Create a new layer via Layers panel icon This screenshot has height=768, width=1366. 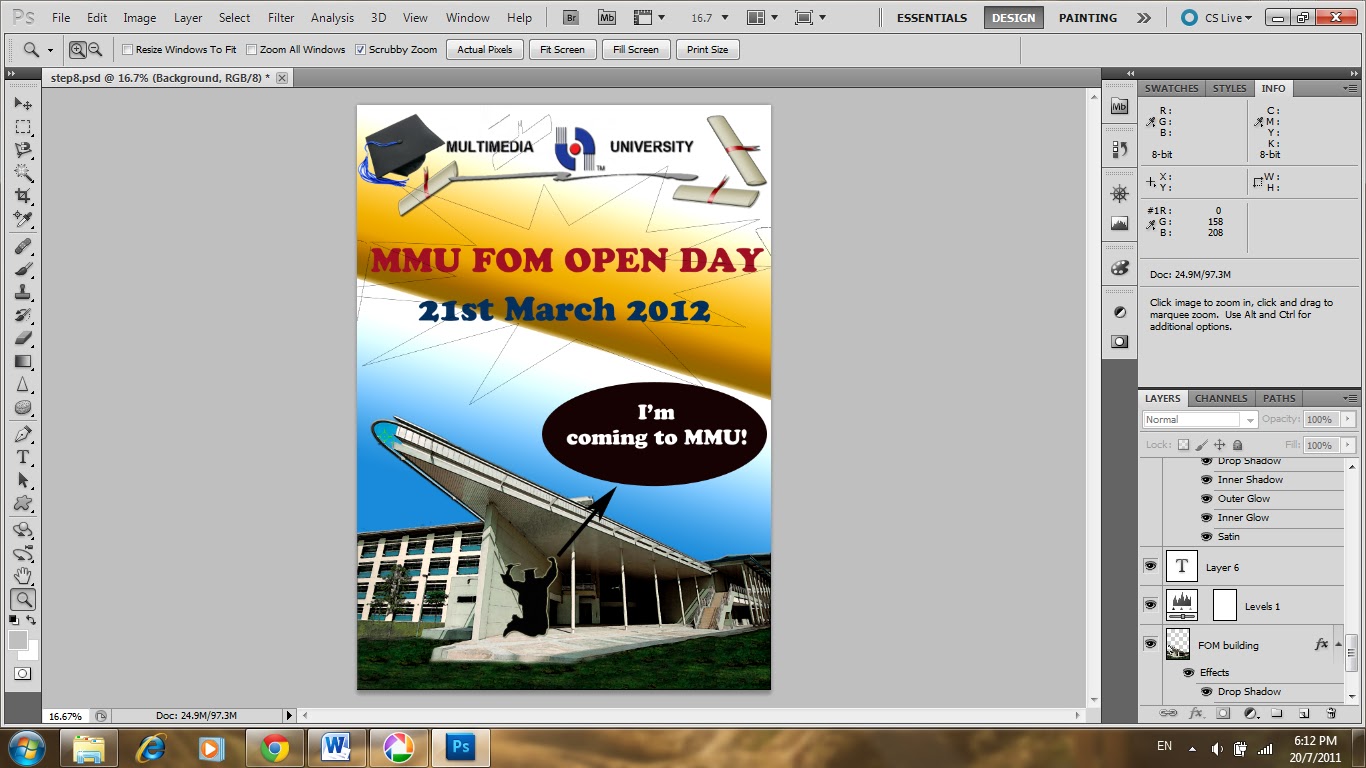tap(1304, 713)
